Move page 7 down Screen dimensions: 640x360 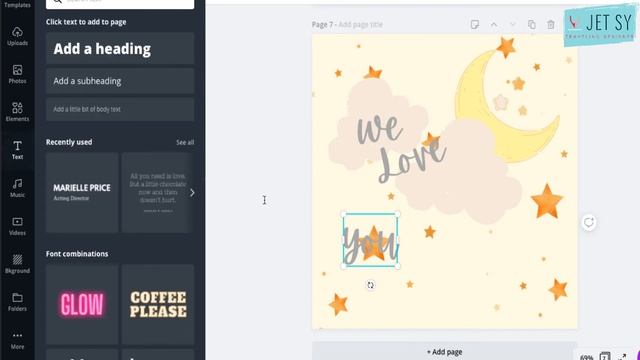(x=513, y=24)
